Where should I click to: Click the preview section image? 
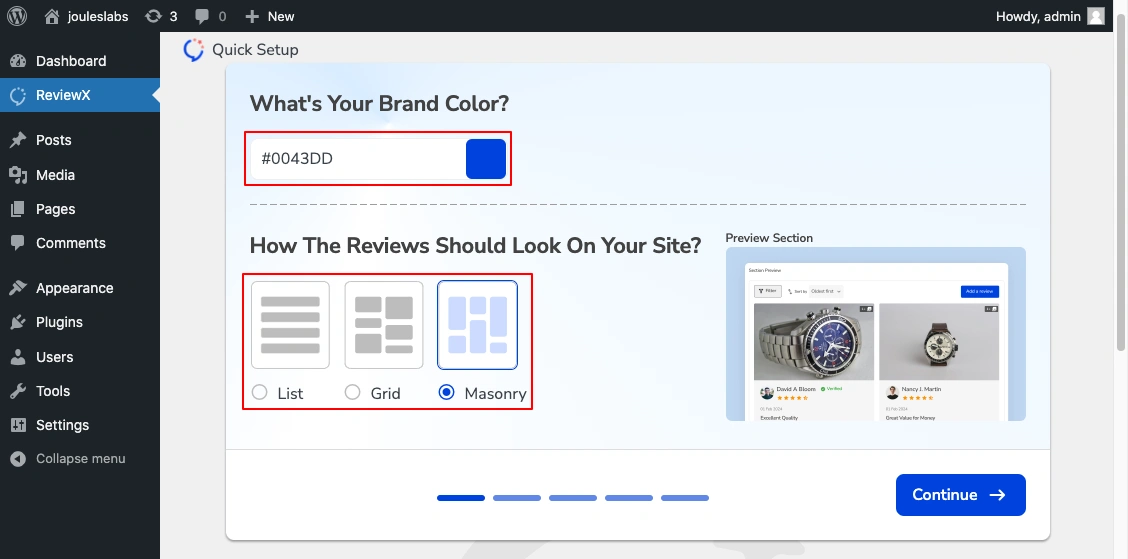(875, 334)
